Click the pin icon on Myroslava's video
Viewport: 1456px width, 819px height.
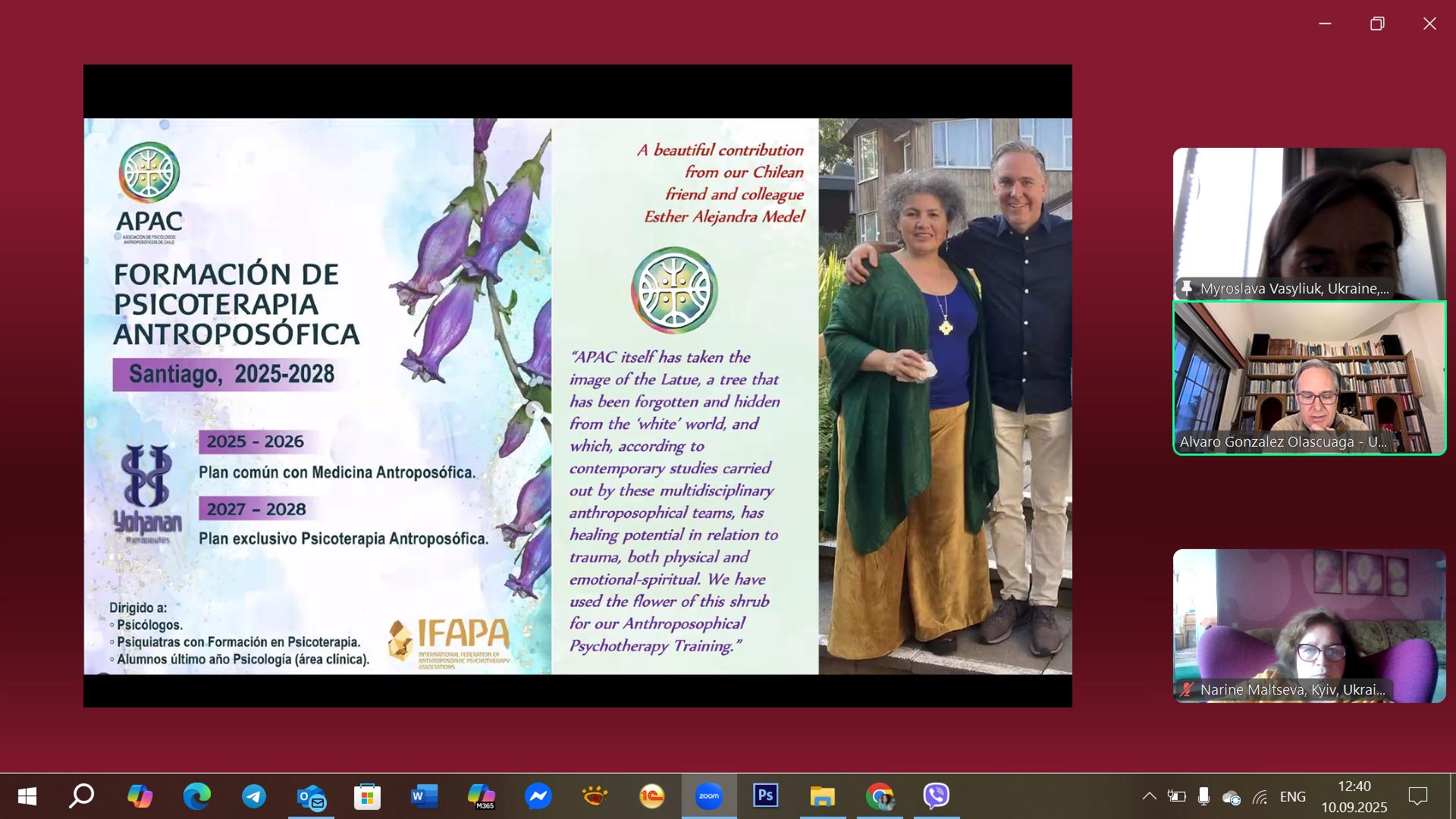[1187, 288]
